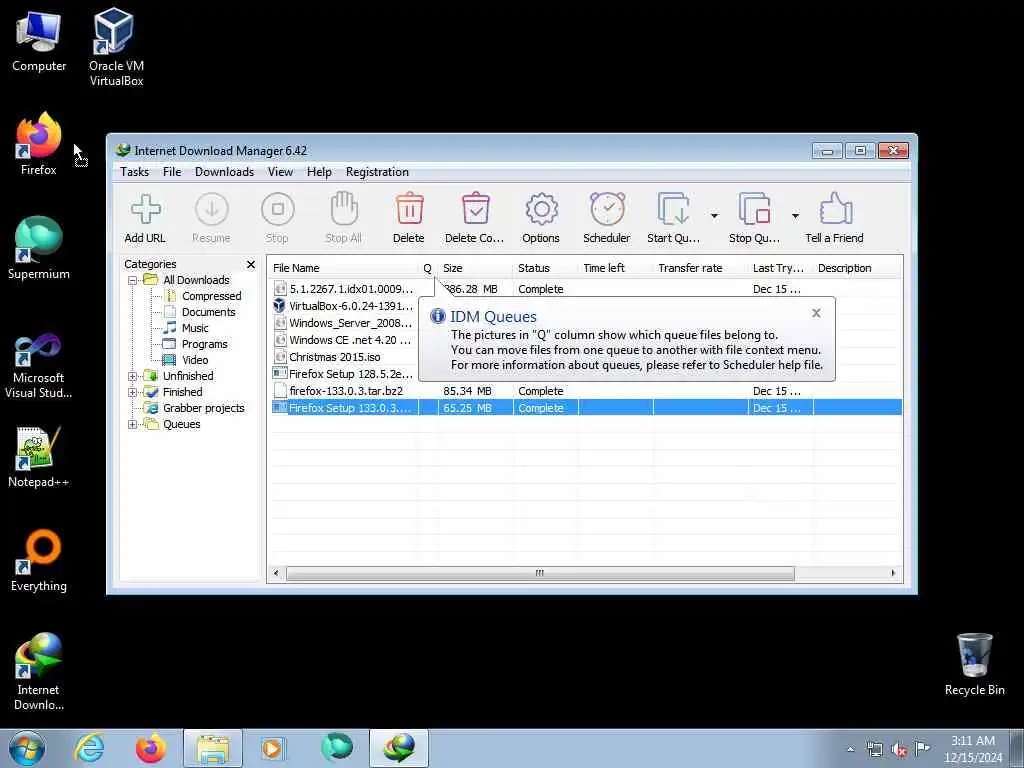Click the Tell a Friend thumbs-up icon

(x=835, y=209)
